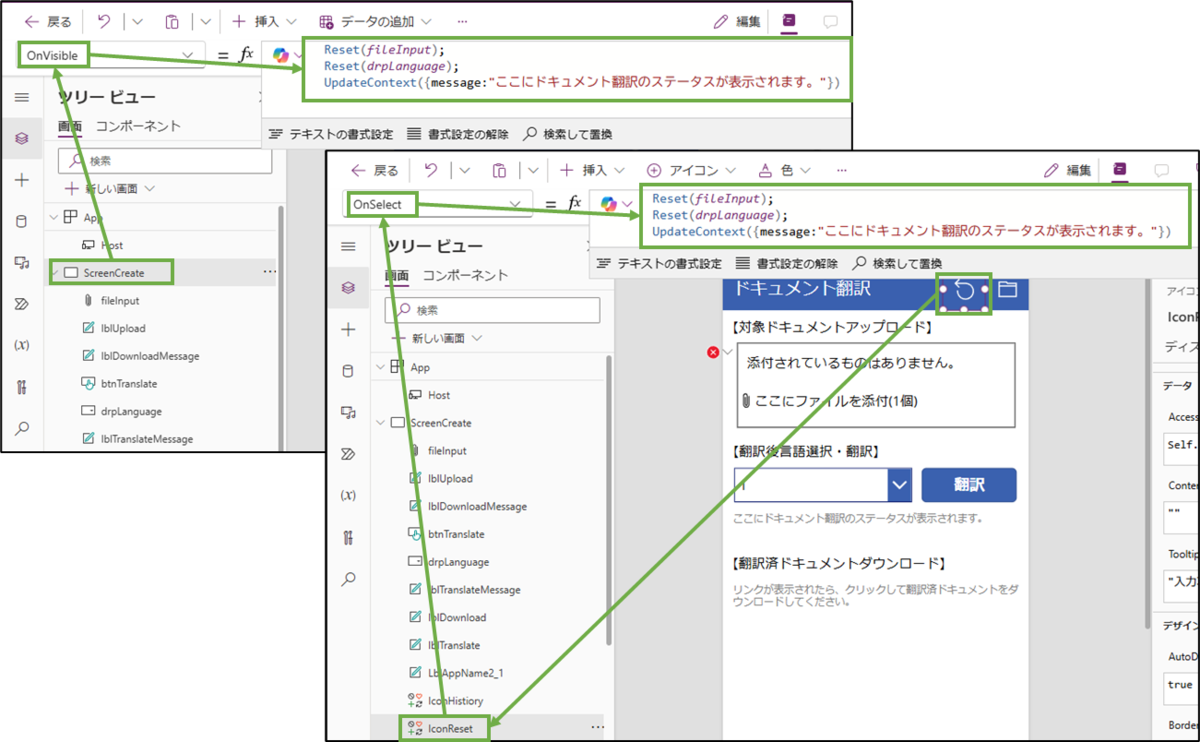Collapse the ScreenCreate chevron in front window tree
1200x742 pixels.
[x=380, y=423]
